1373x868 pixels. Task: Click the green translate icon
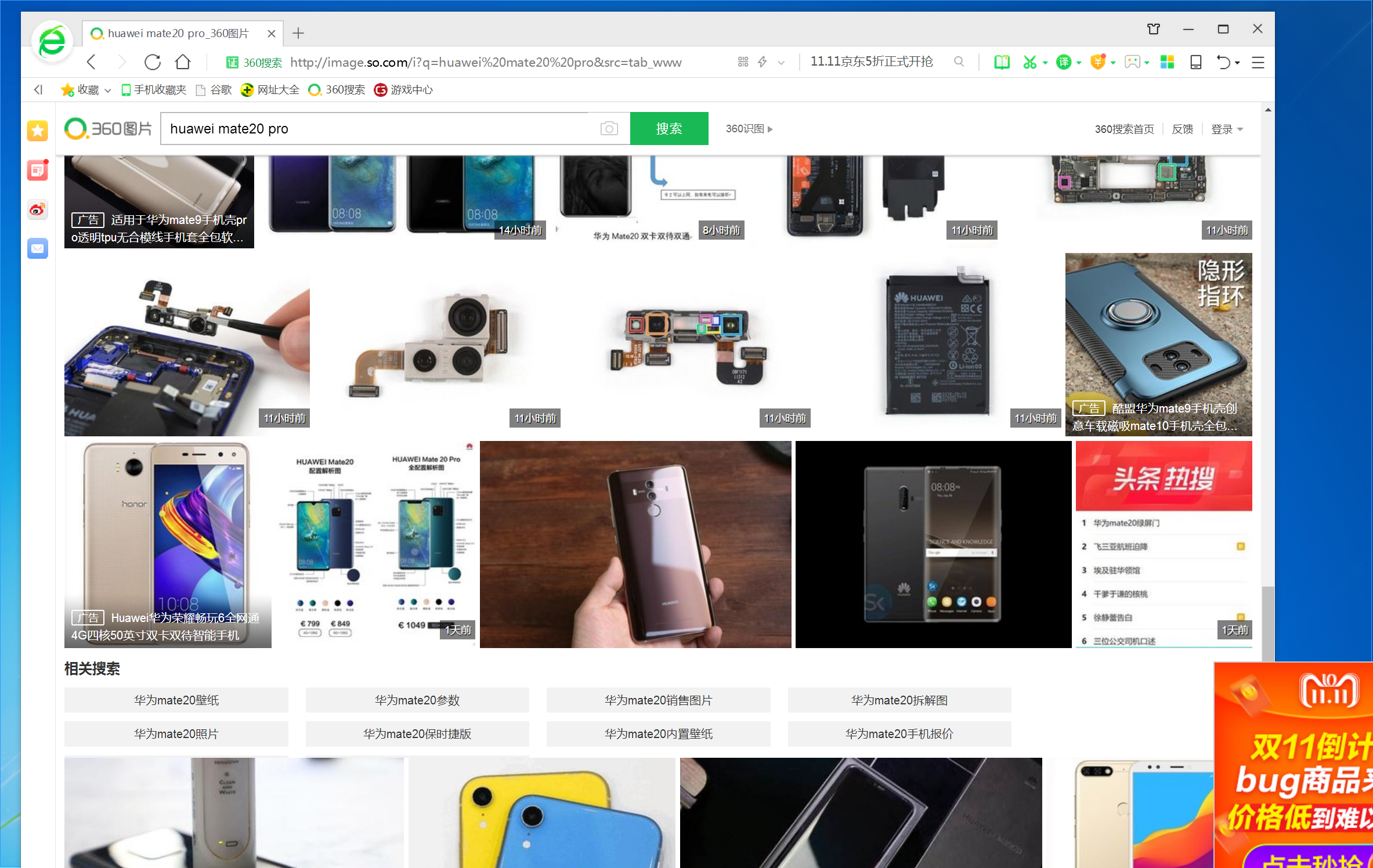(1063, 62)
